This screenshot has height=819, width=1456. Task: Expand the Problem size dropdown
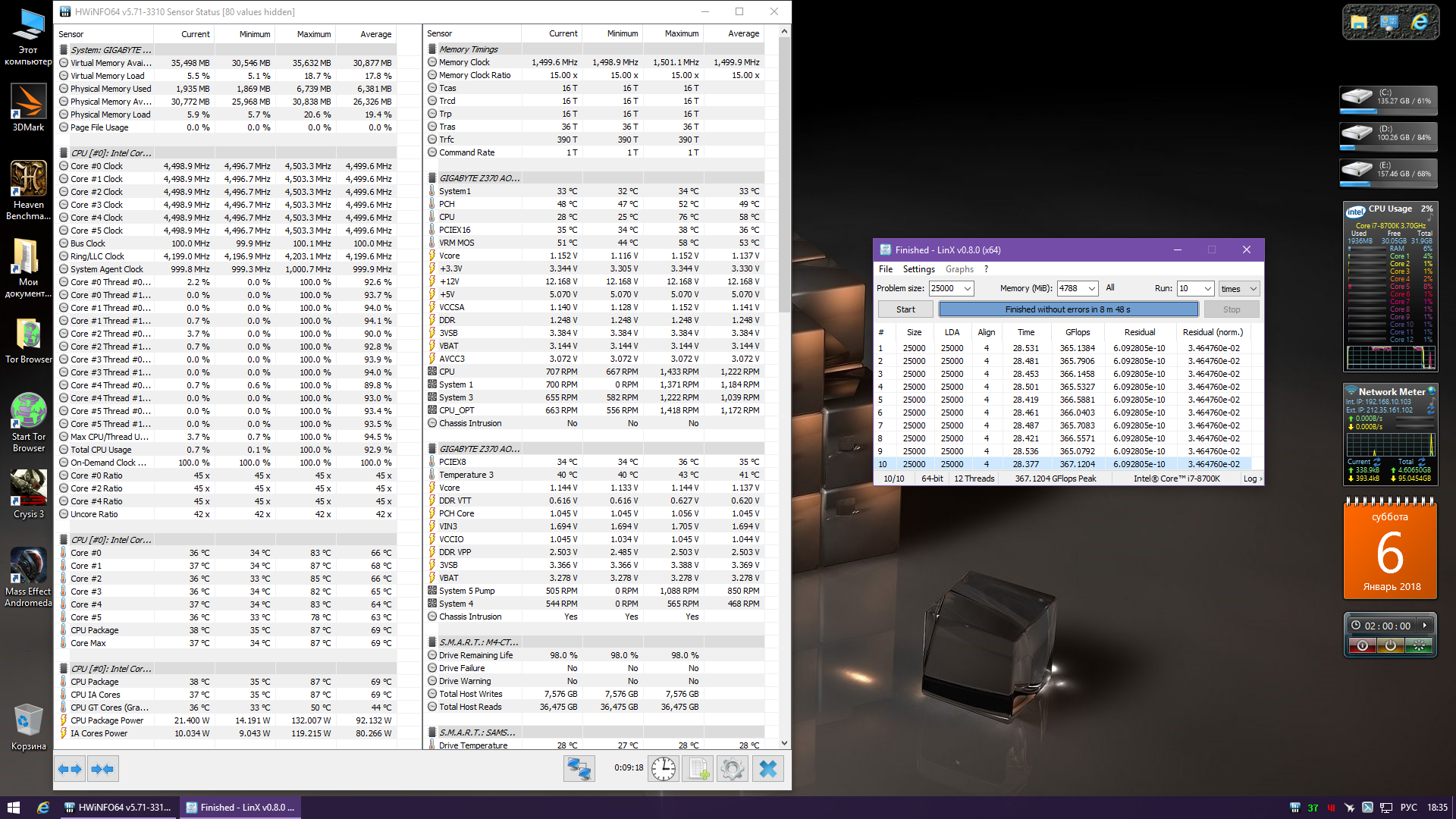click(x=967, y=289)
